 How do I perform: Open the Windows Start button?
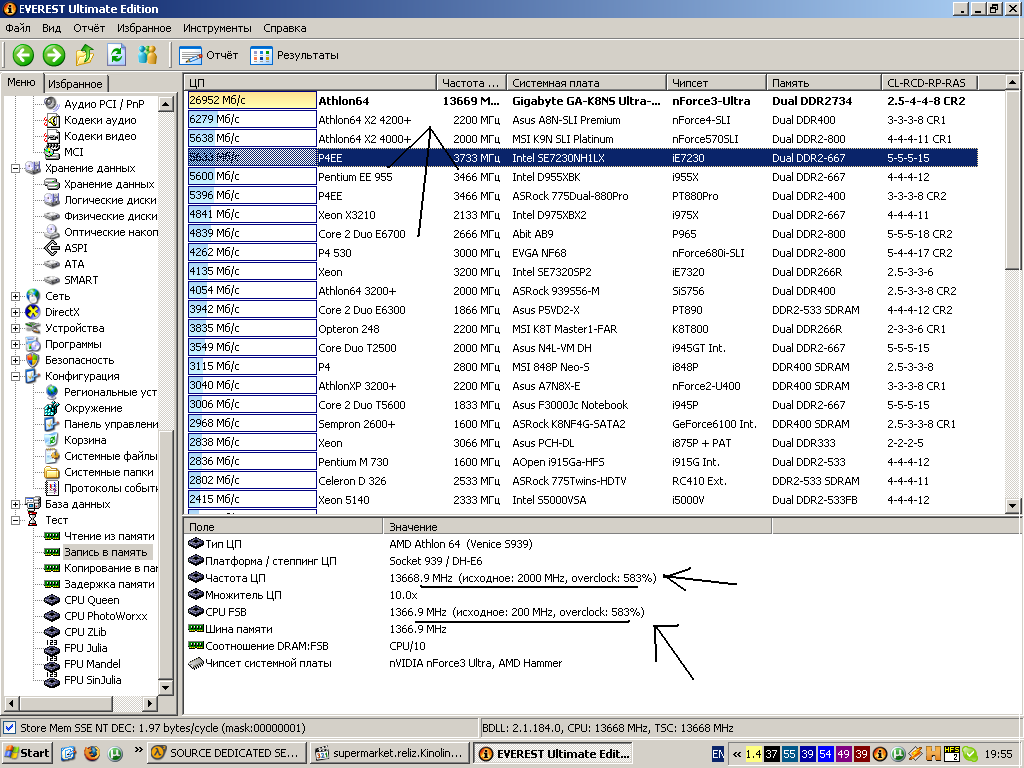pos(27,753)
